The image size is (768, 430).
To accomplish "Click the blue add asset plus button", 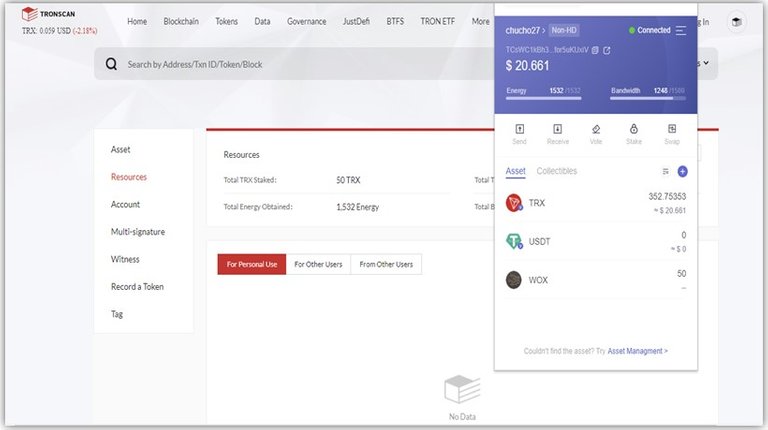I will (682, 171).
